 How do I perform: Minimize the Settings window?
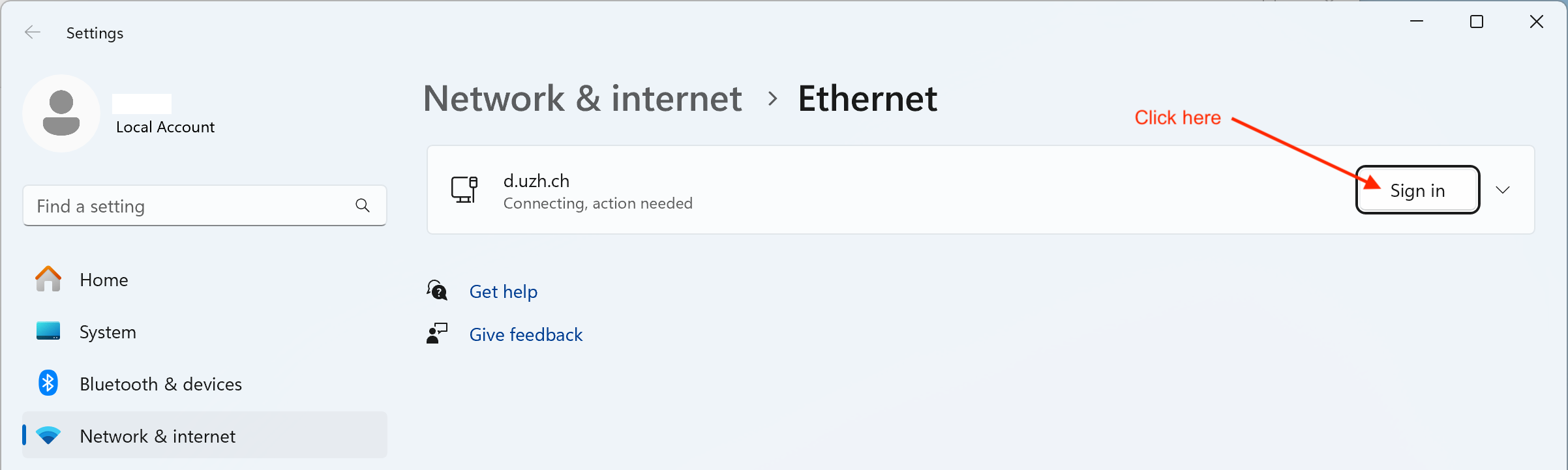coord(1417,22)
